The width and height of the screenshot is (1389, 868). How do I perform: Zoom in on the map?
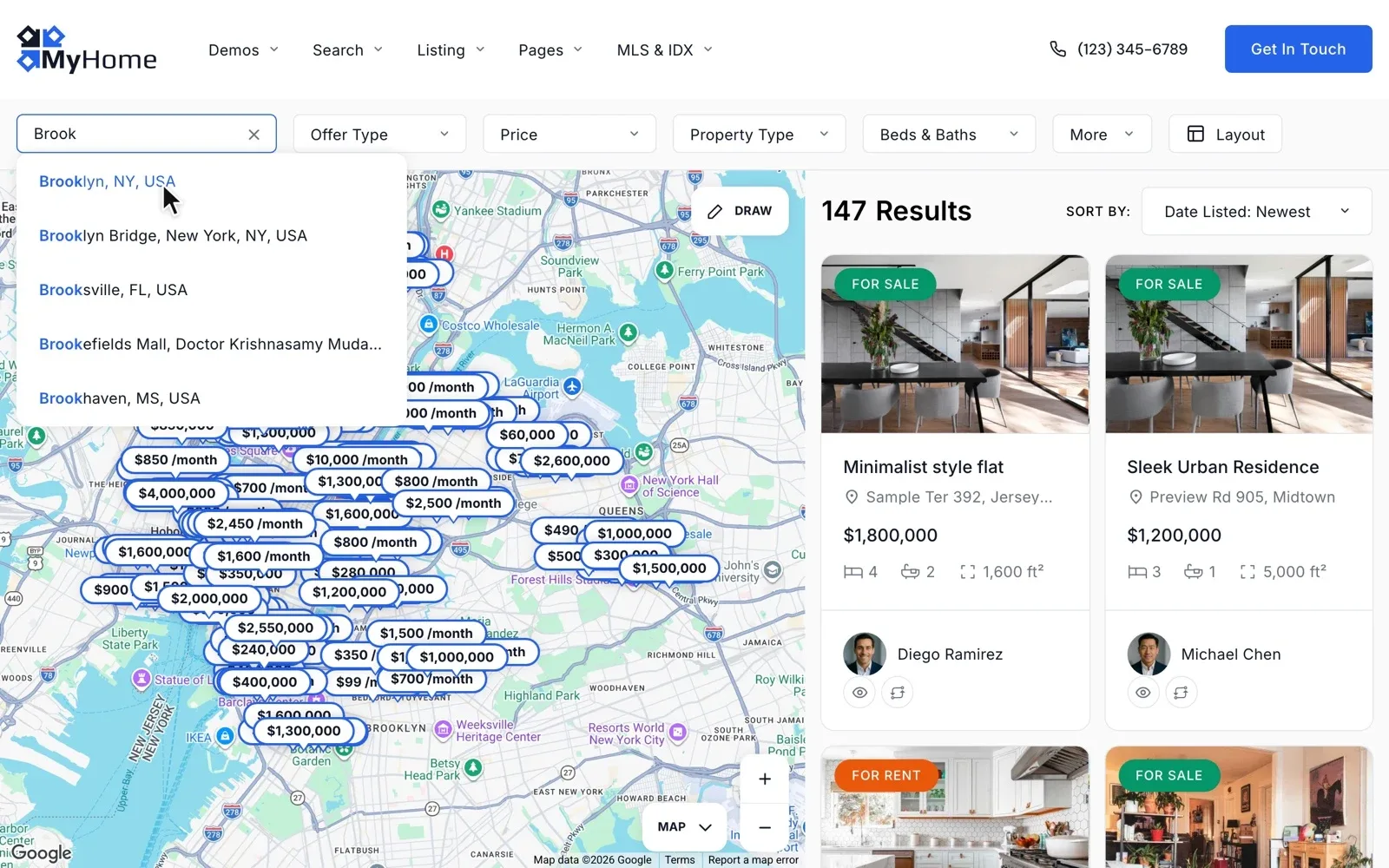(765, 779)
